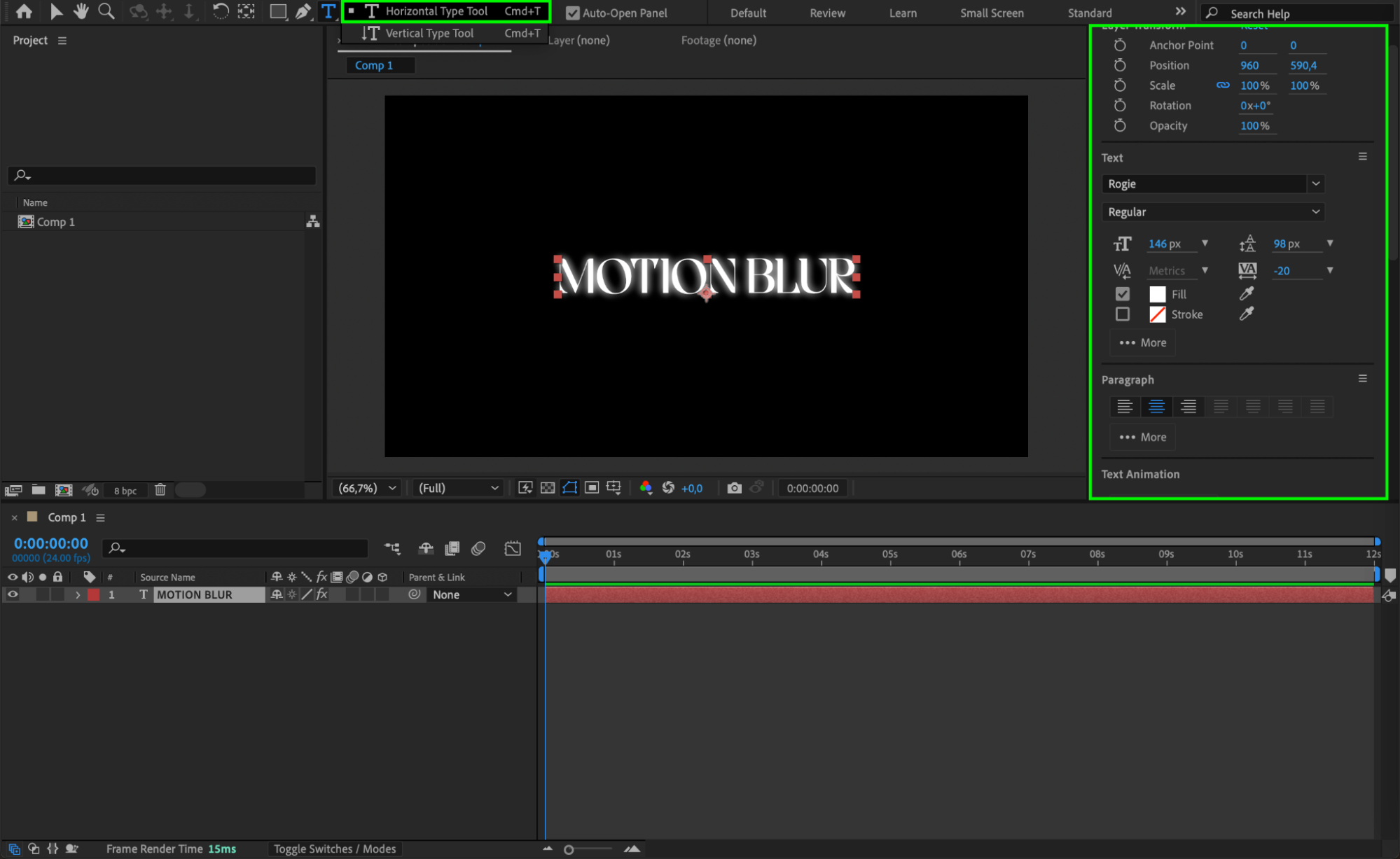Click Toggle Switches / Modes button
1400x859 pixels.
[x=335, y=848]
